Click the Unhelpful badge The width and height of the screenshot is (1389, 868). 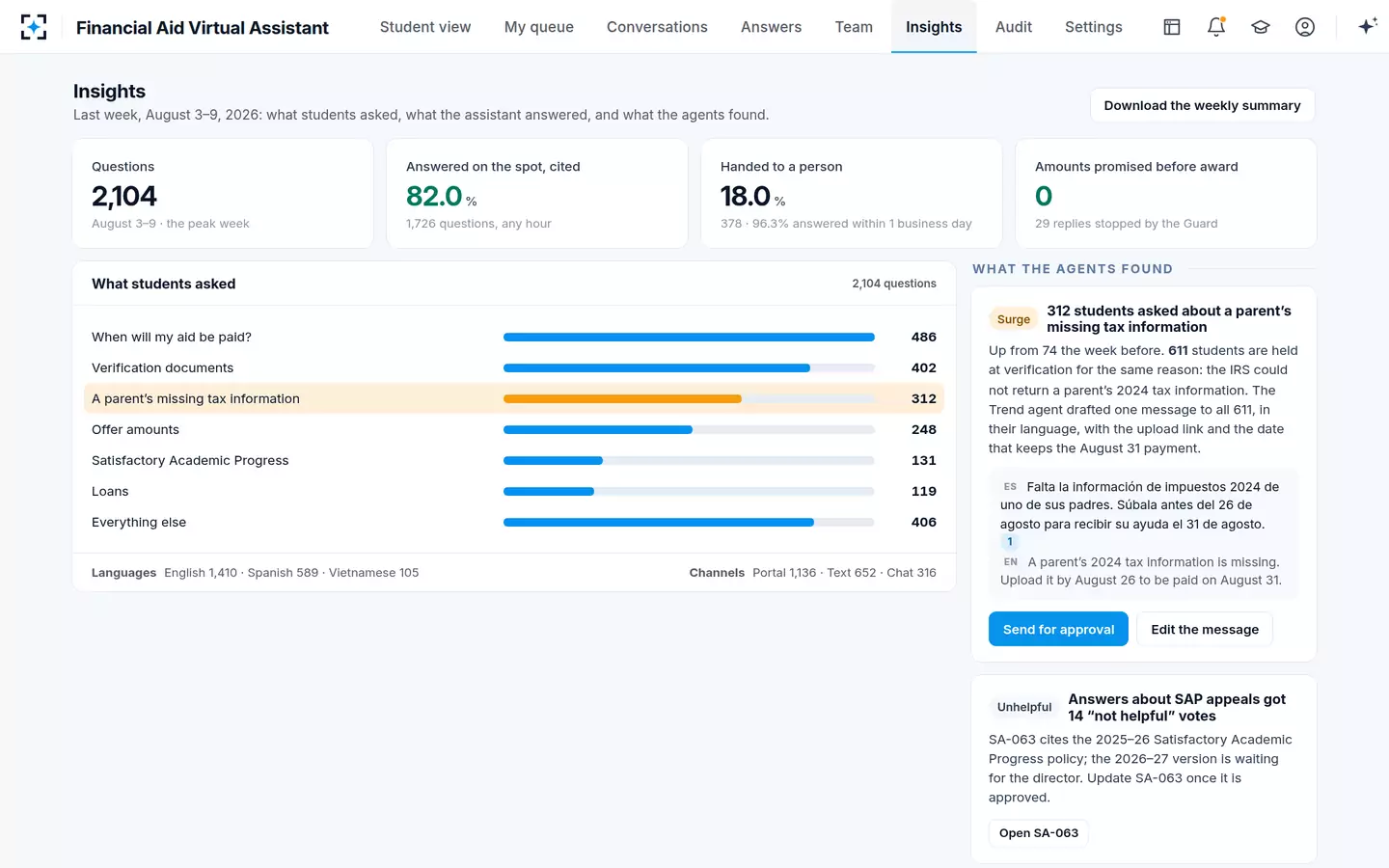[x=1024, y=707]
